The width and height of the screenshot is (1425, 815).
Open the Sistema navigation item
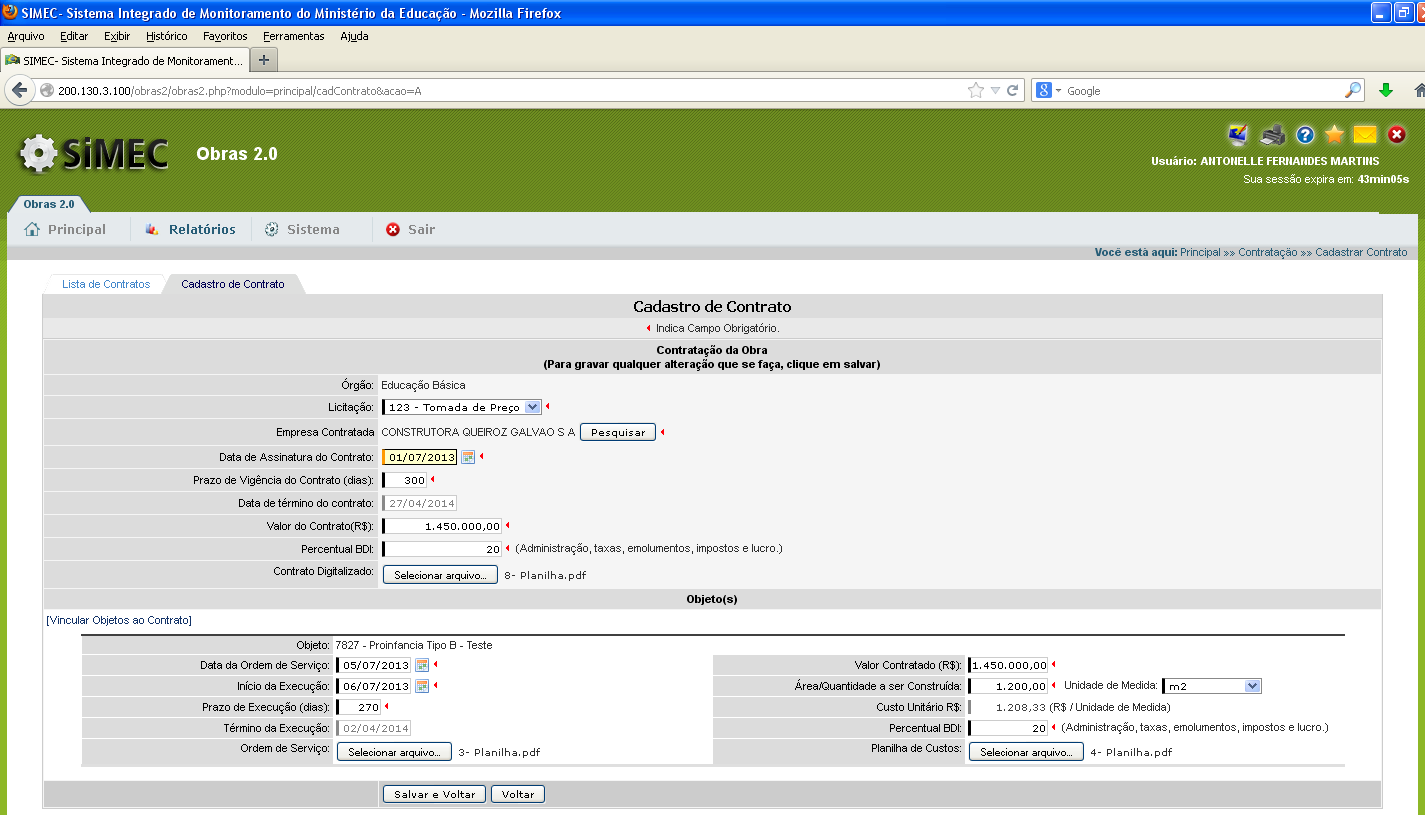[302, 229]
